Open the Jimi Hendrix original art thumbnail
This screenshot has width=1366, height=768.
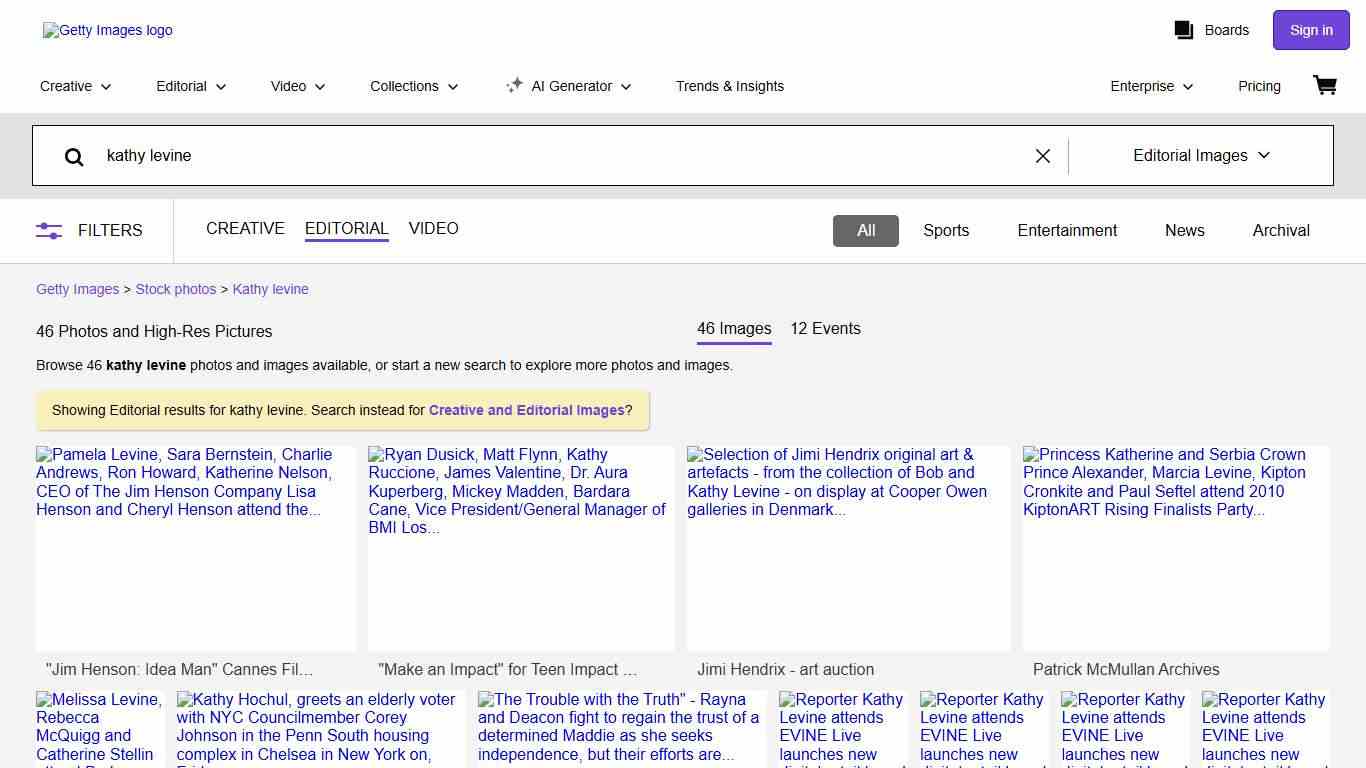[x=848, y=548]
